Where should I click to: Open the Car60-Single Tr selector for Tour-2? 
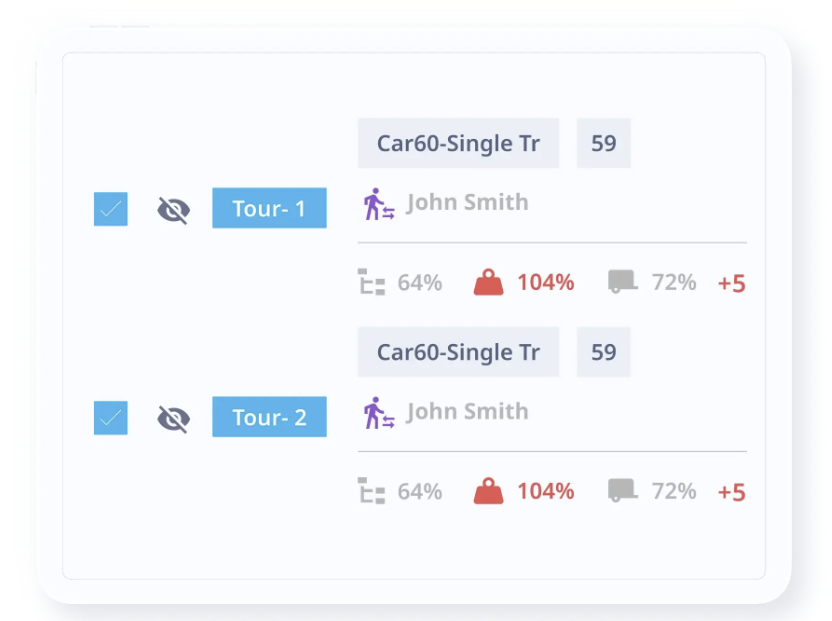tap(458, 352)
